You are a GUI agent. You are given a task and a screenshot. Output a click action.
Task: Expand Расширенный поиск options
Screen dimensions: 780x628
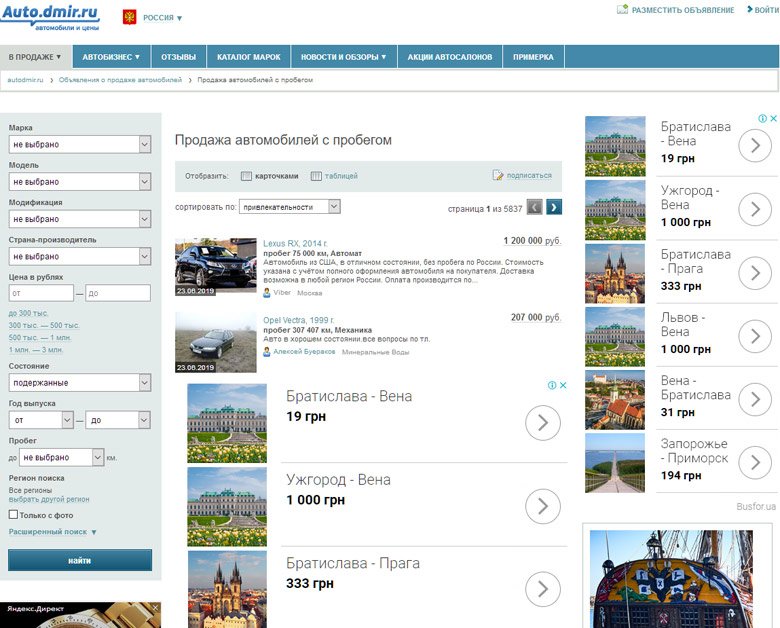[x=53, y=532]
